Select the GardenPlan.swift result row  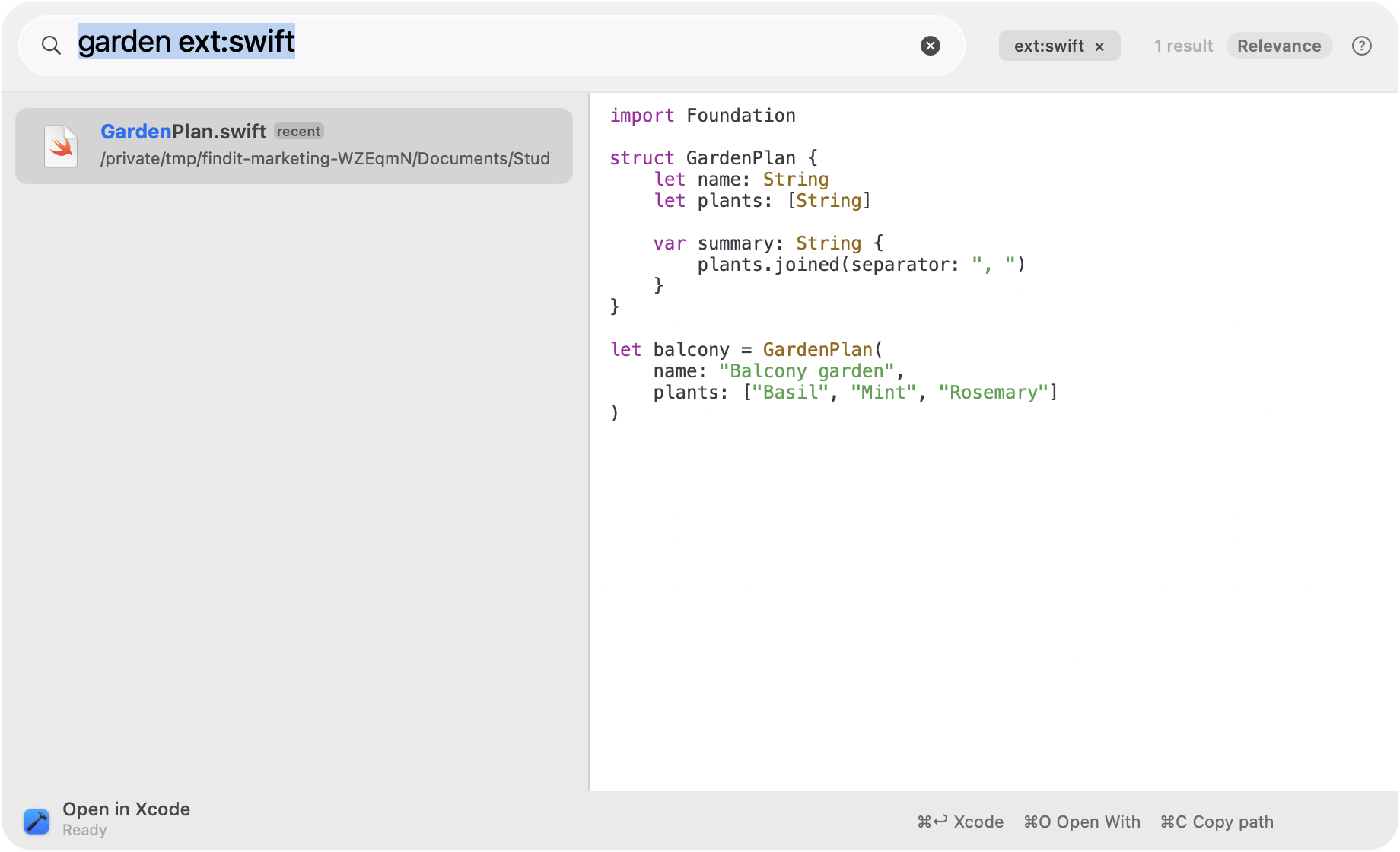pyautogui.click(x=294, y=145)
